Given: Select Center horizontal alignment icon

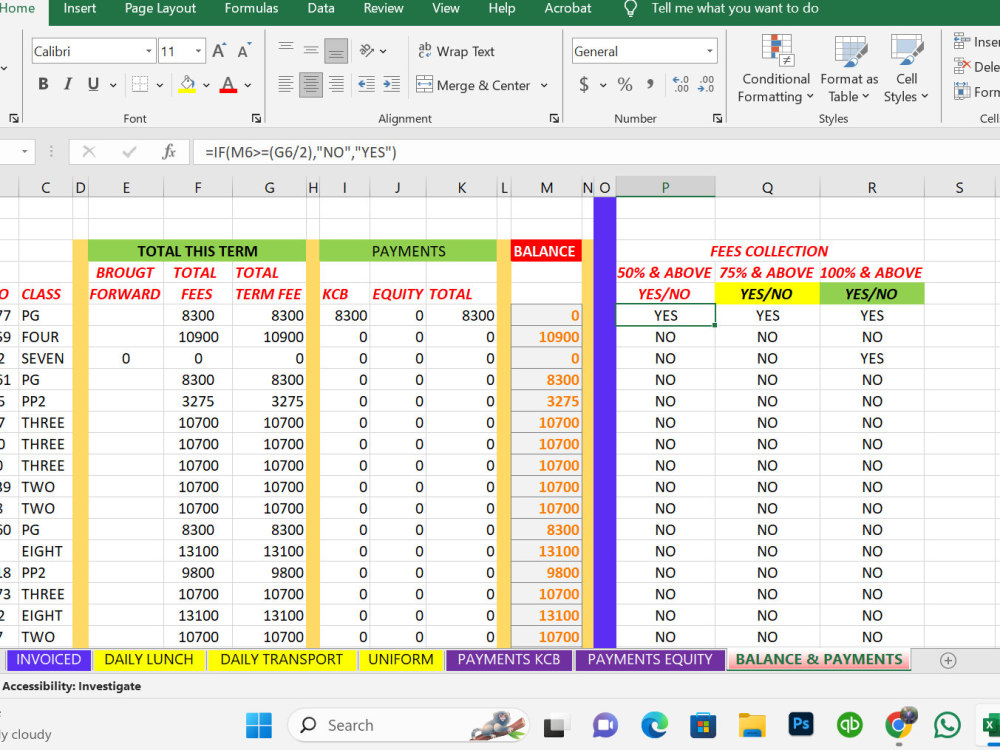Looking at the screenshot, I should click(311, 84).
